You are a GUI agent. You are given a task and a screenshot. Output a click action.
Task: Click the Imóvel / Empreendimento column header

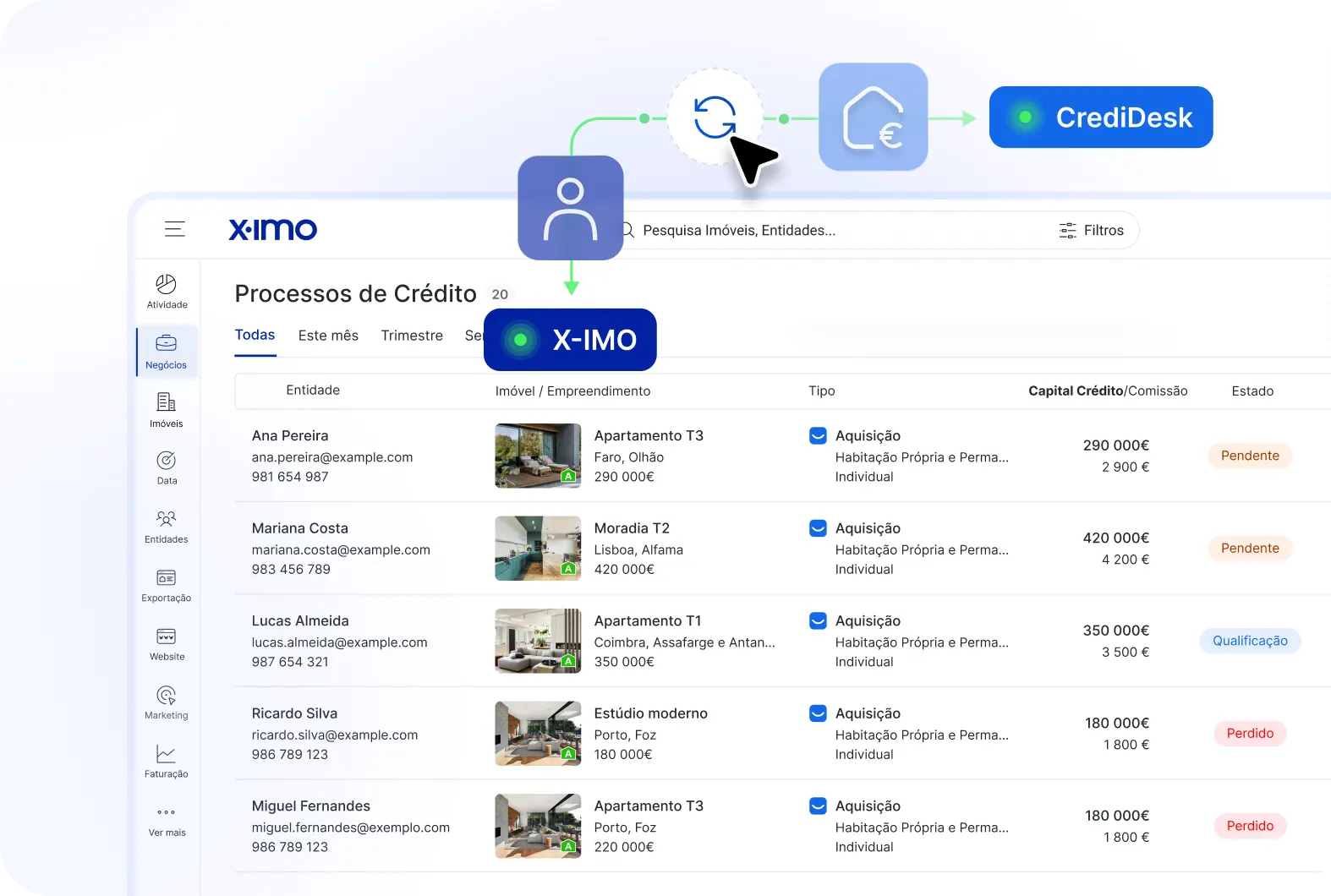tap(572, 391)
